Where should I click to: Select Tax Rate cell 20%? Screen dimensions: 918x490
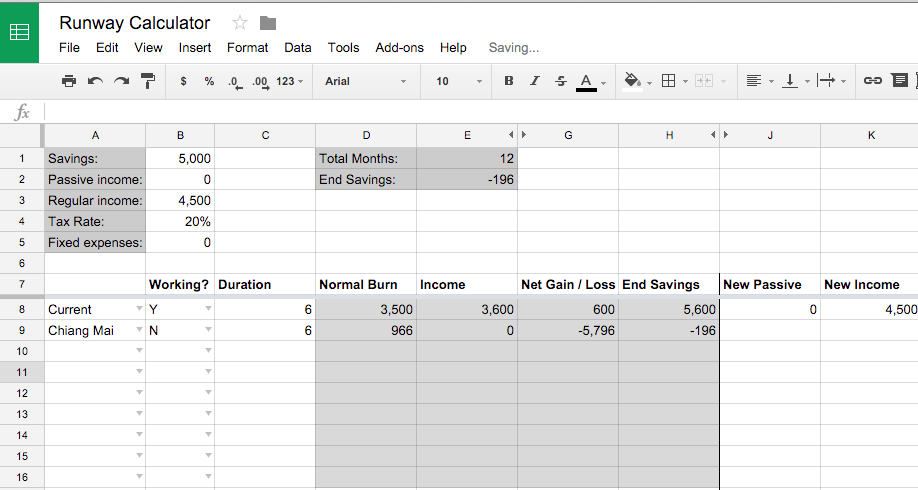pos(180,221)
